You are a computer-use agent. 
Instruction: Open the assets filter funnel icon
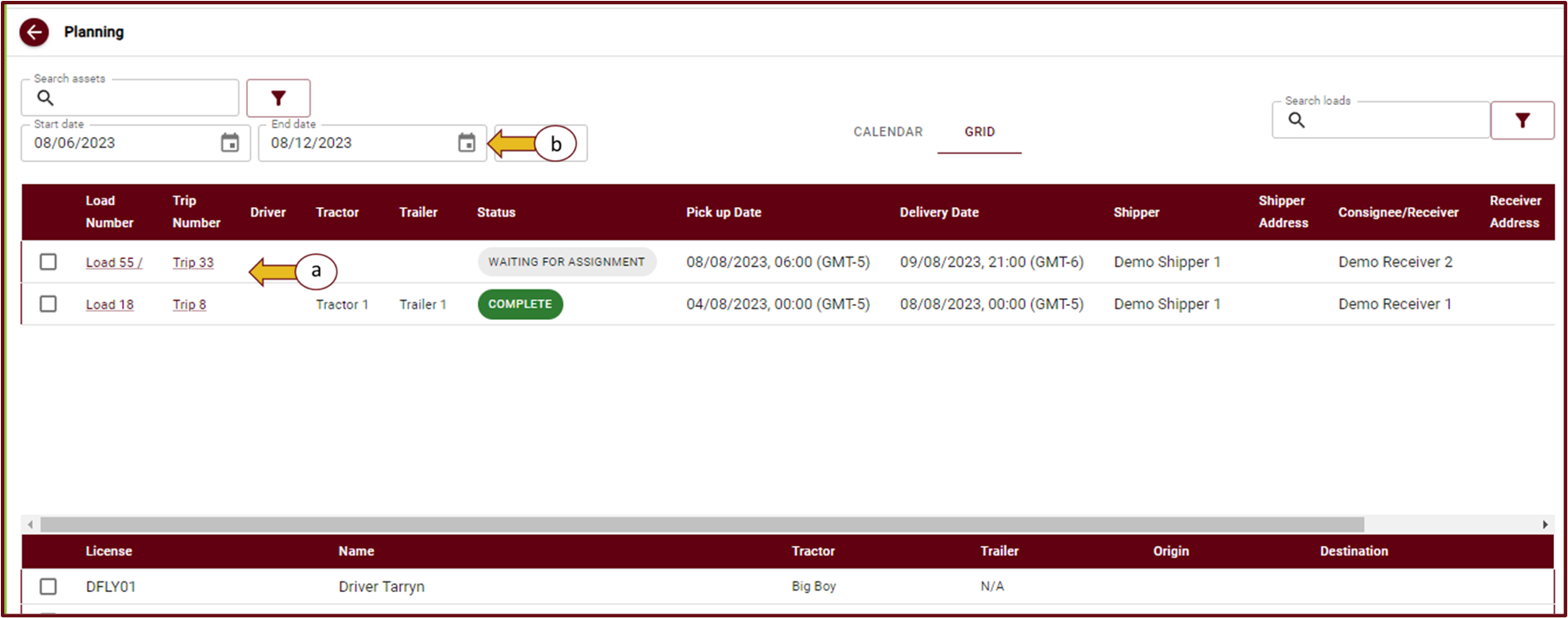[278, 98]
